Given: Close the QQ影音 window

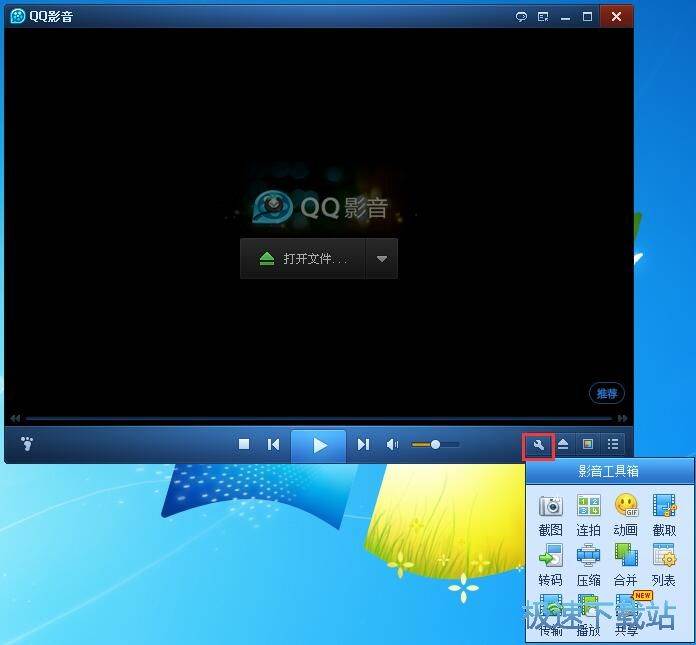Looking at the screenshot, I should 616,16.
